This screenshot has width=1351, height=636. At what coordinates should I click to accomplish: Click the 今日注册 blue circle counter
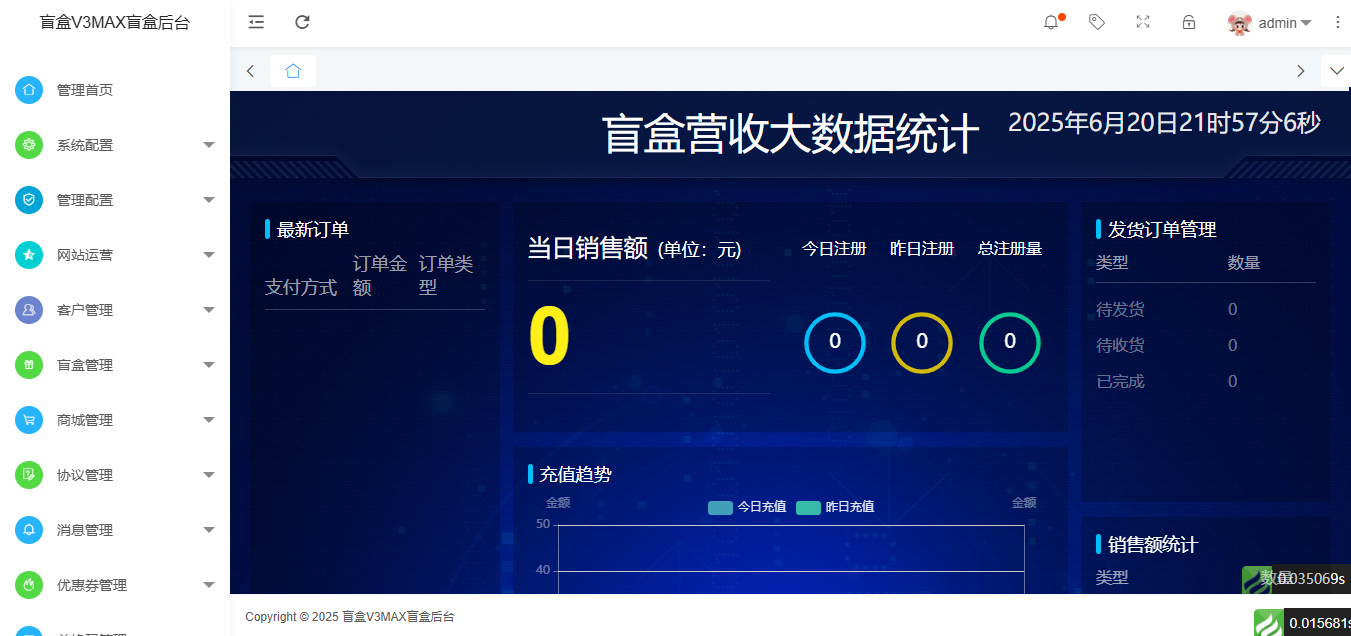tap(835, 342)
